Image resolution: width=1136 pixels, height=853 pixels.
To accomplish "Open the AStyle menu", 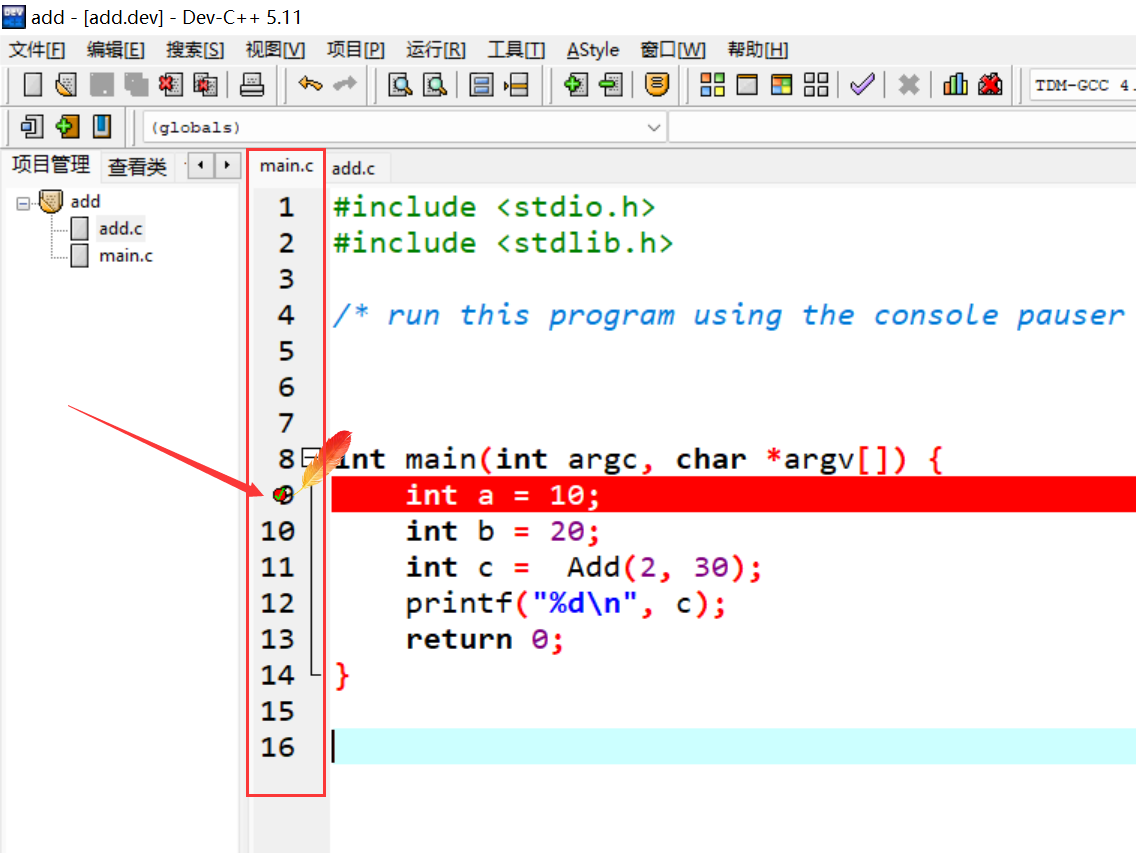I will (593, 50).
